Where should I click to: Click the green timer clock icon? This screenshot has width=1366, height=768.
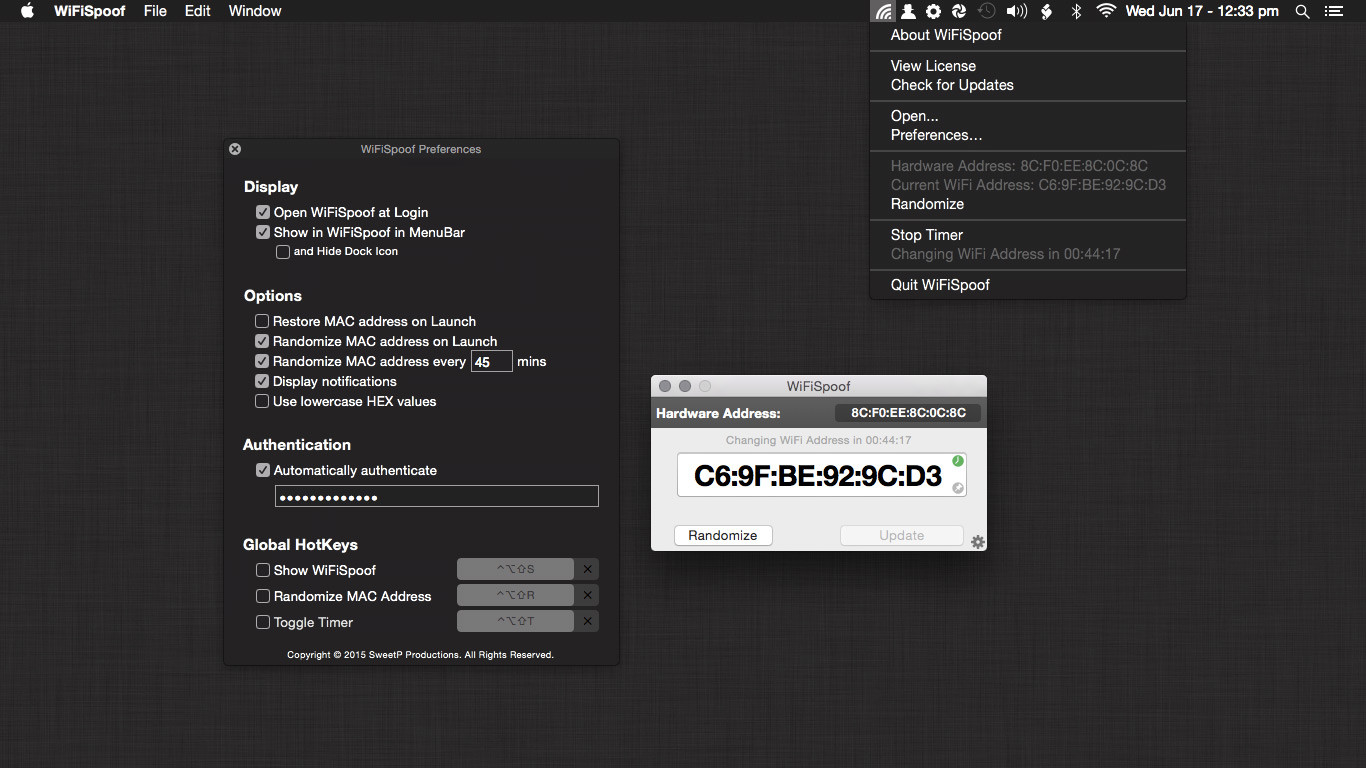[x=958, y=461]
